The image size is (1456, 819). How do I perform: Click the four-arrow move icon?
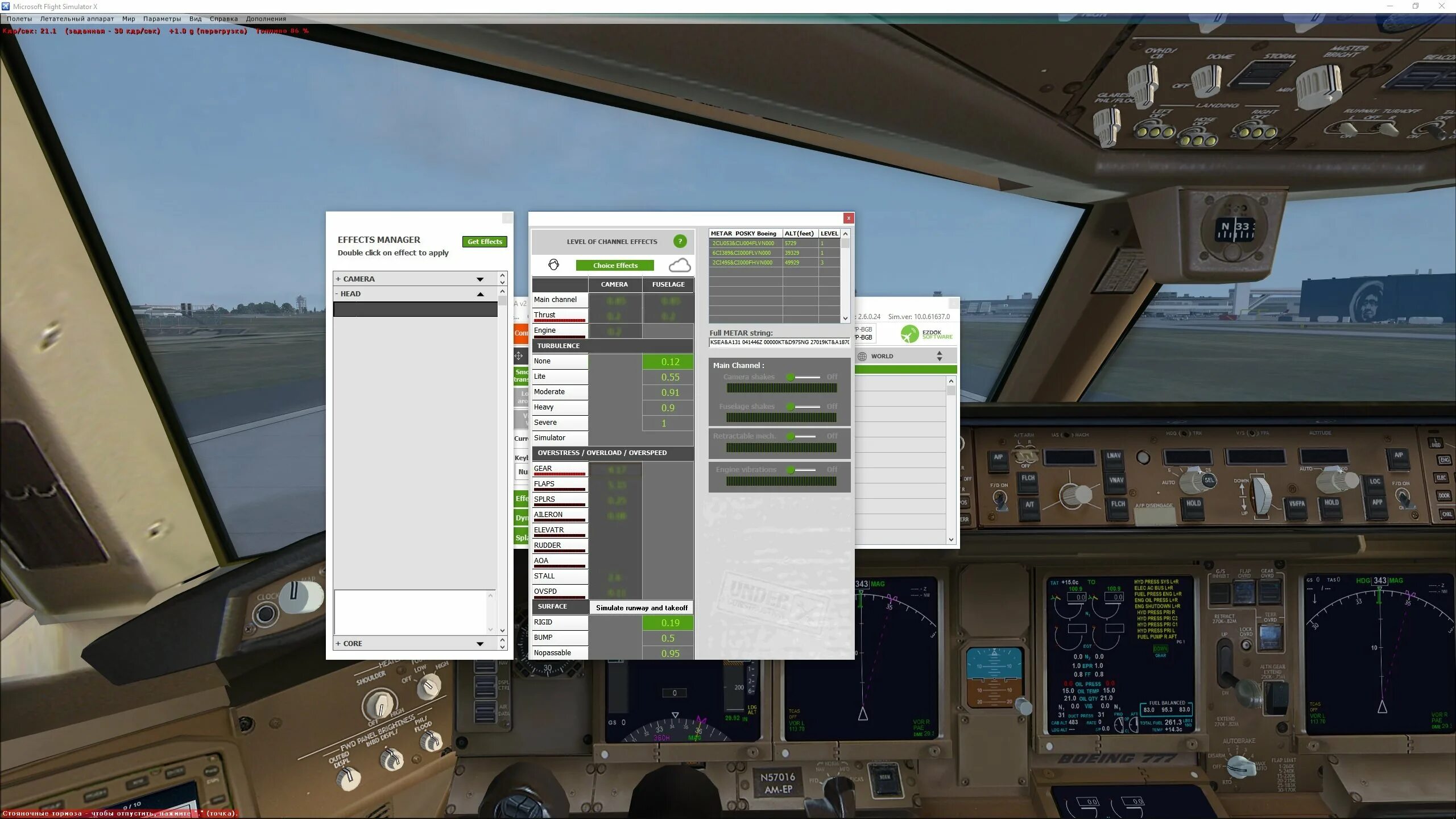pos(519,355)
